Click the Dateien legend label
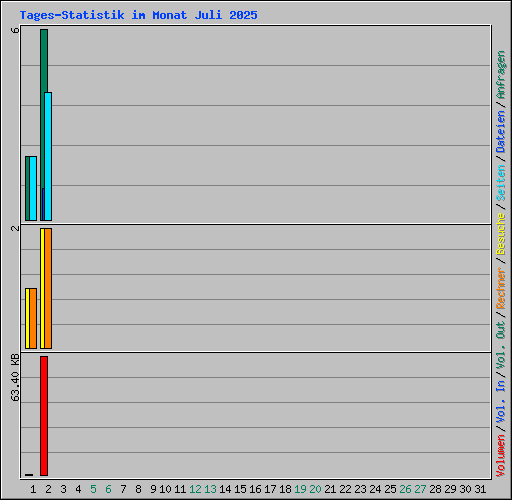The image size is (512, 500). tap(501, 132)
